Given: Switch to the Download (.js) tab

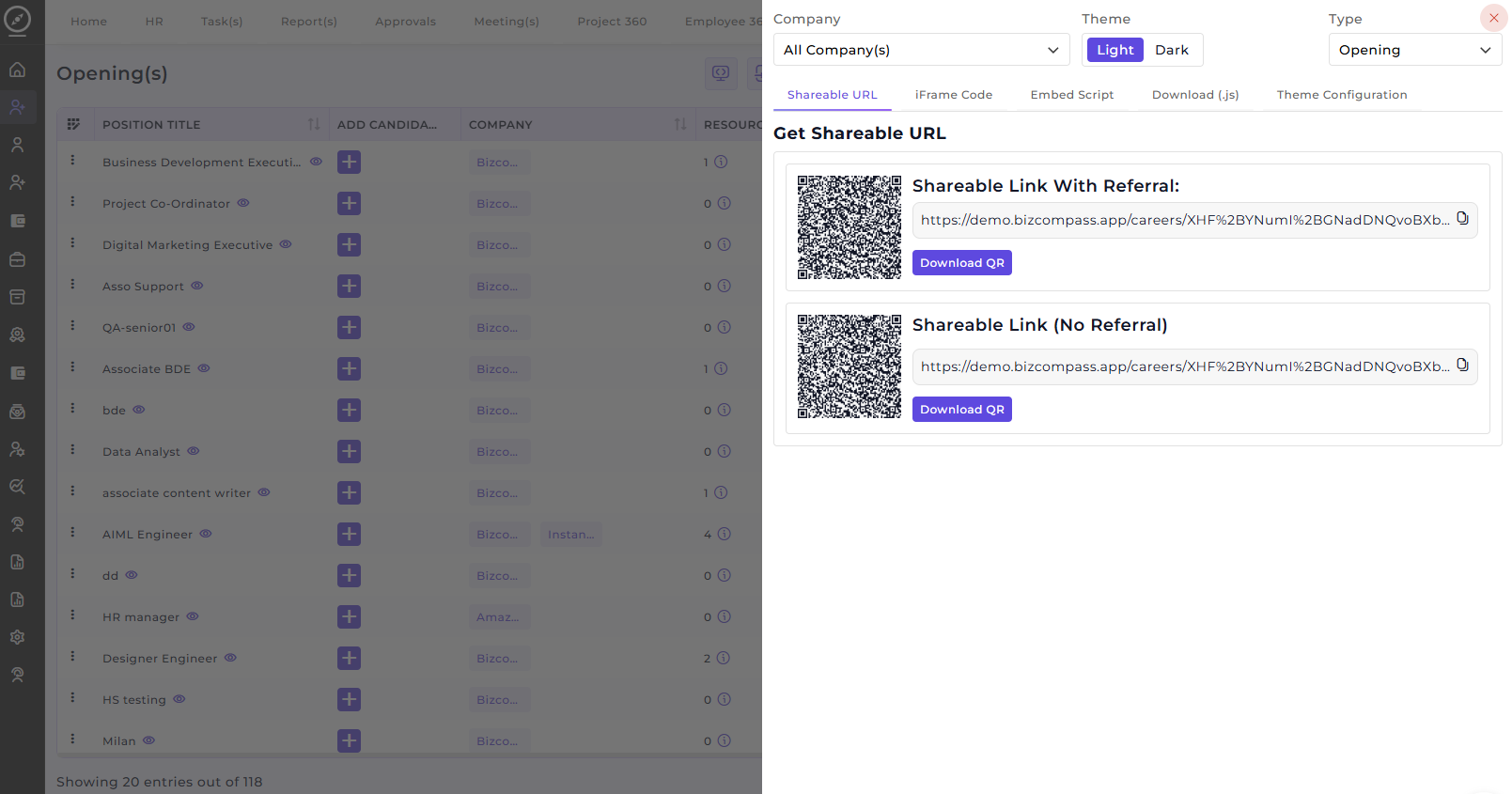Looking at the screenshot, I should point(1195,95).
